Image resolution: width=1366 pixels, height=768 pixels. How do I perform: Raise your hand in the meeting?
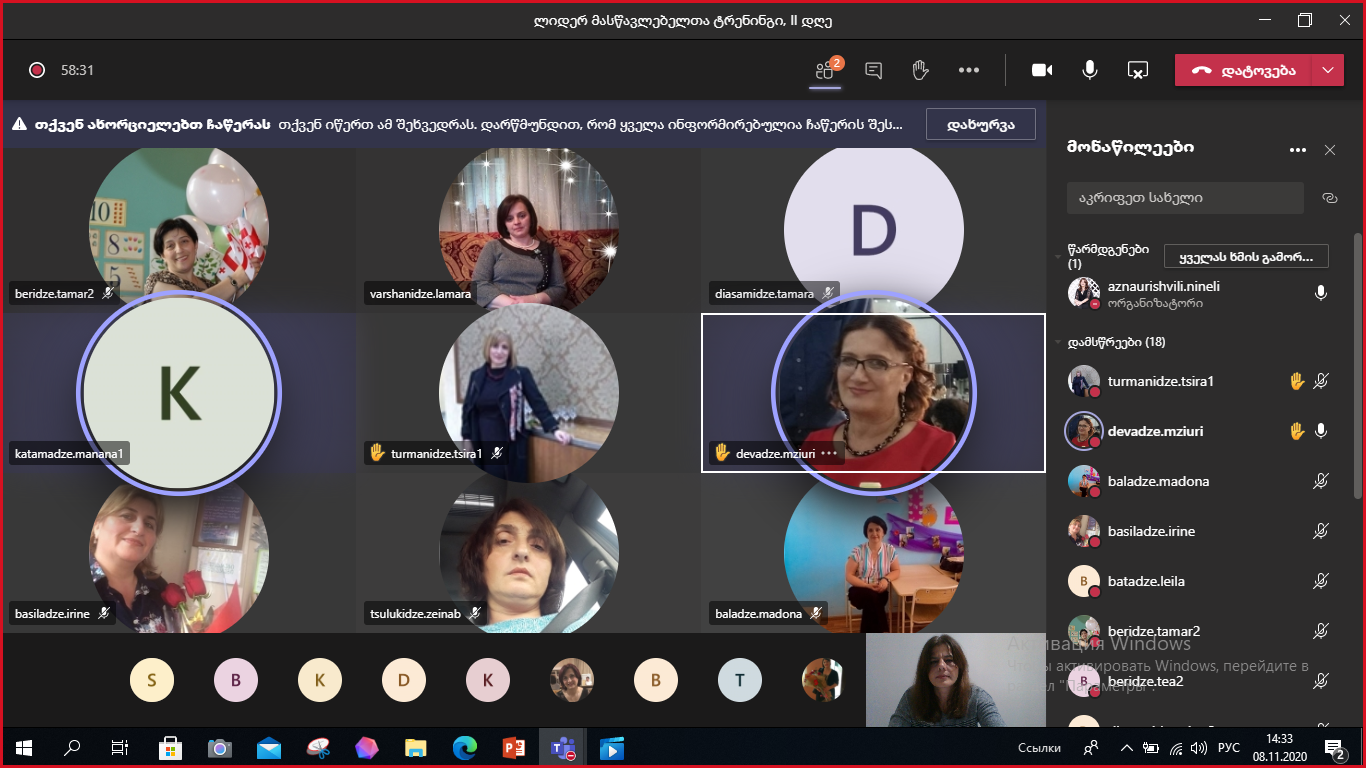coord(920,70)
